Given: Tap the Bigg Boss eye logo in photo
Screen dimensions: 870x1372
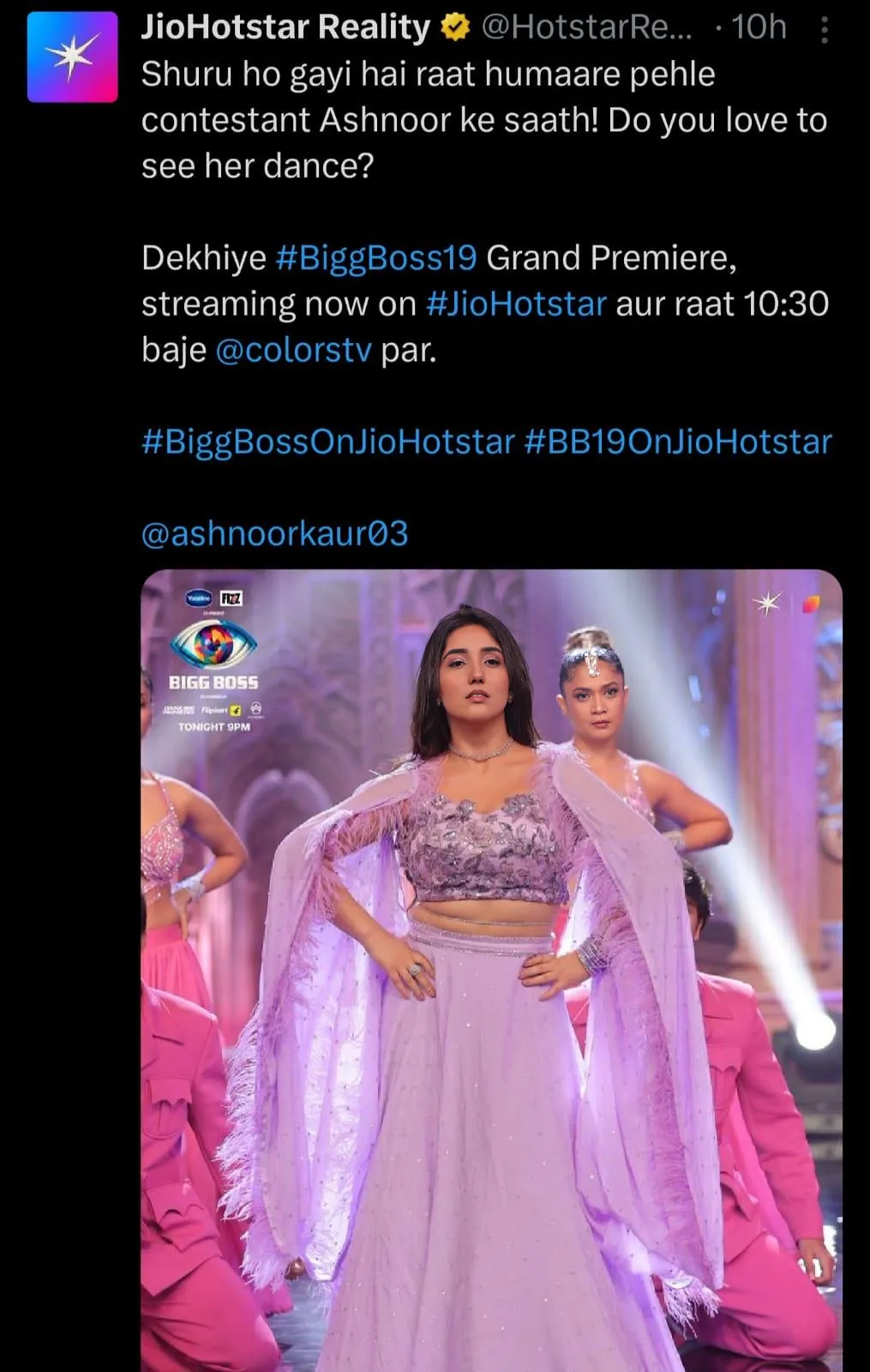Looking at the screenshot, I should tap(213, 644).
